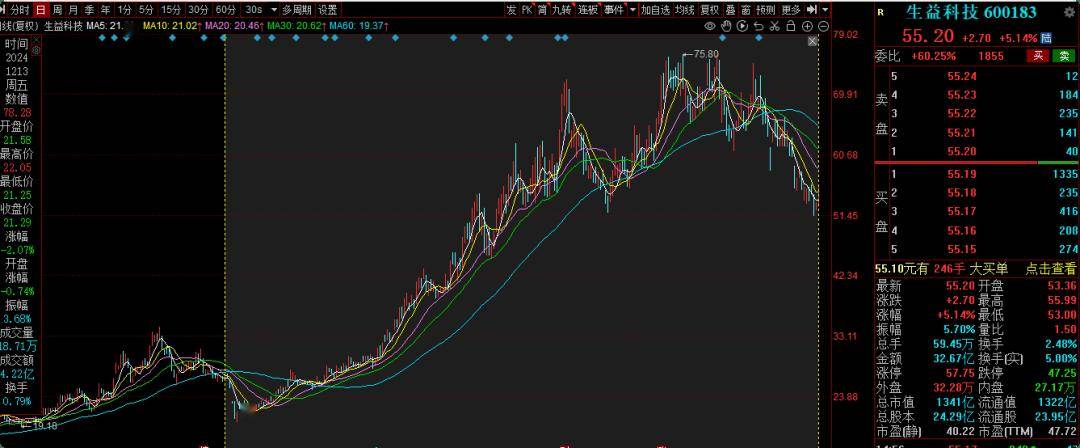Select the hand pan tool icon
This screenshot has width=1080, height=448.
point(726,26)
